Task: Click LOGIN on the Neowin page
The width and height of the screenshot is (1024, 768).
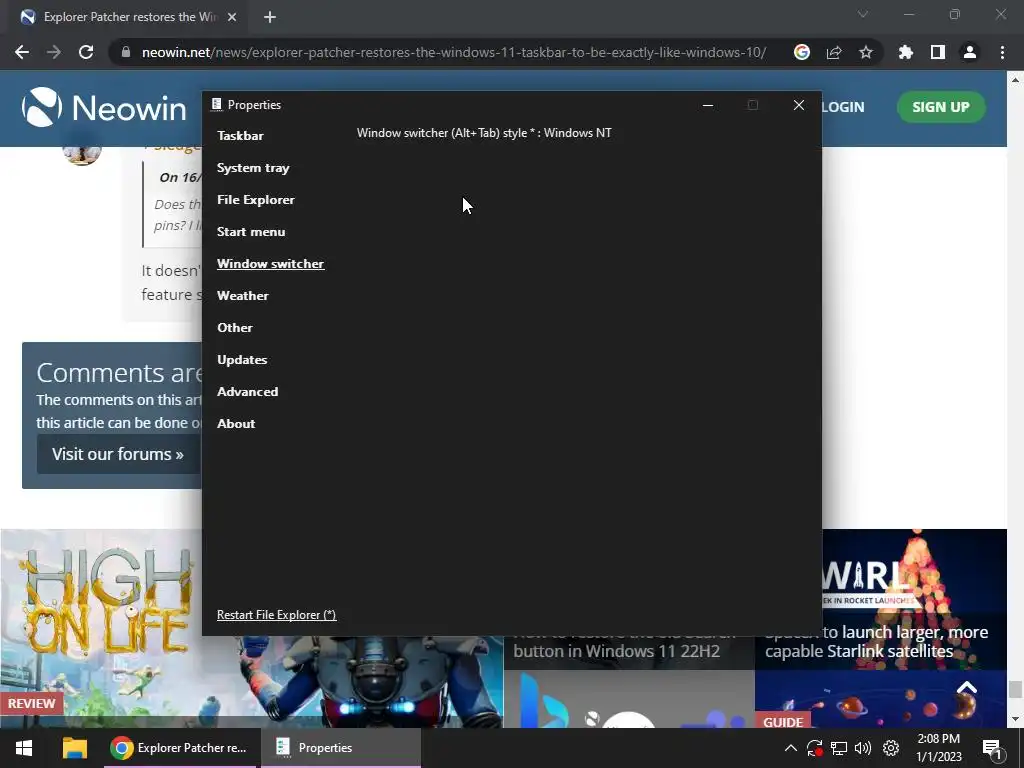Action: pos(842,107)
